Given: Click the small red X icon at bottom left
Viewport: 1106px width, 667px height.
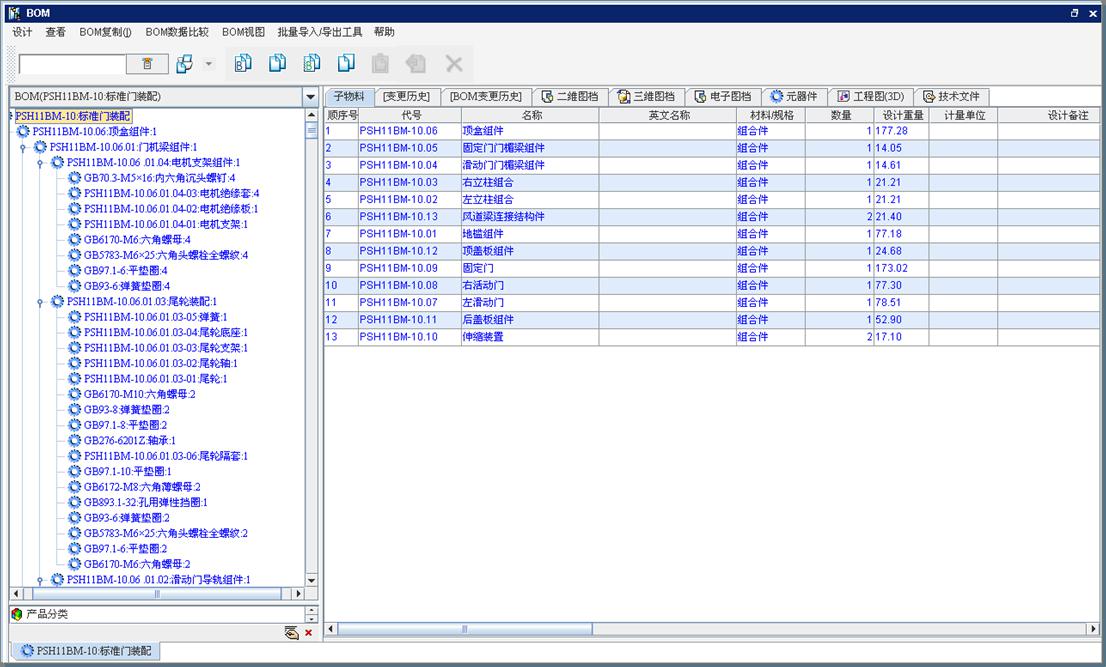Looking at the screenshot, I should click(308, 632).
